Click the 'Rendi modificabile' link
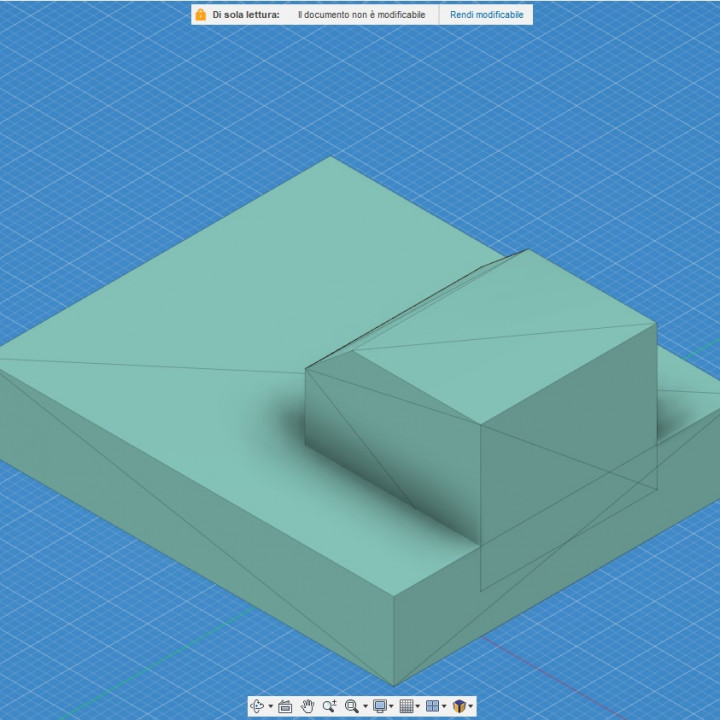The height and width of the screenshot is (720, 720). 486,15
